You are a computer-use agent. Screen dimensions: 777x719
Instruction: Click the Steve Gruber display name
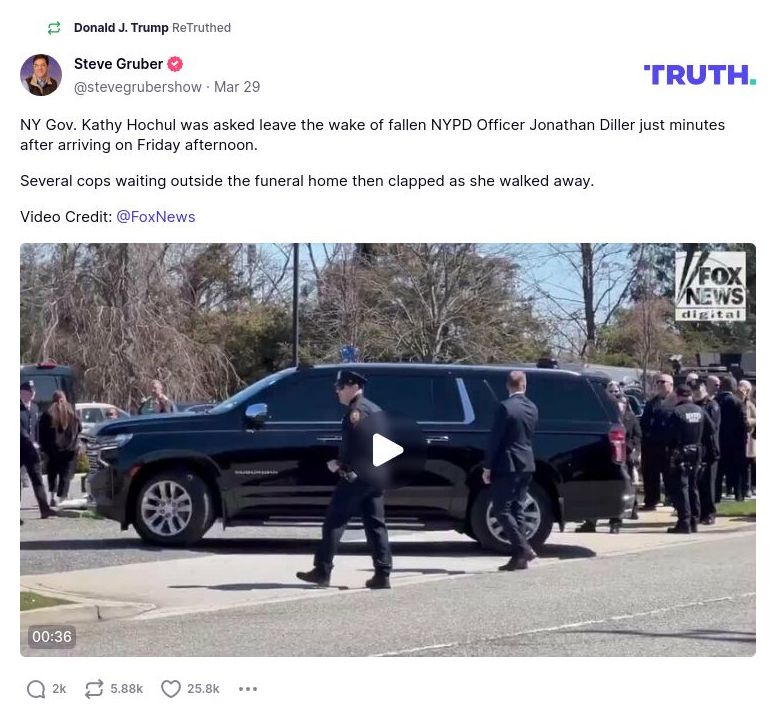click(x=118, y=64)
